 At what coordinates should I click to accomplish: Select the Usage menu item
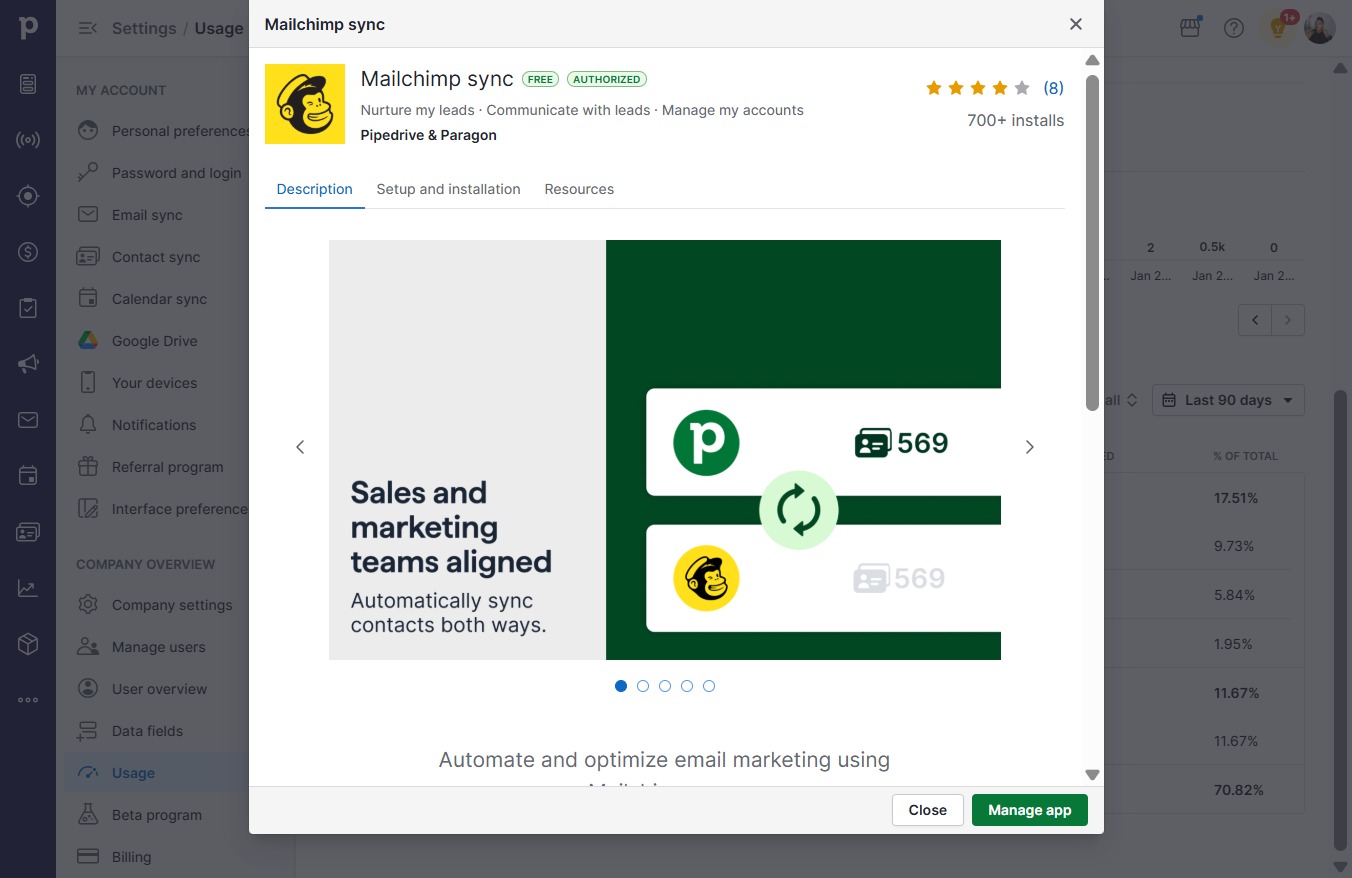pyautogui.click(x=158, y=773)
